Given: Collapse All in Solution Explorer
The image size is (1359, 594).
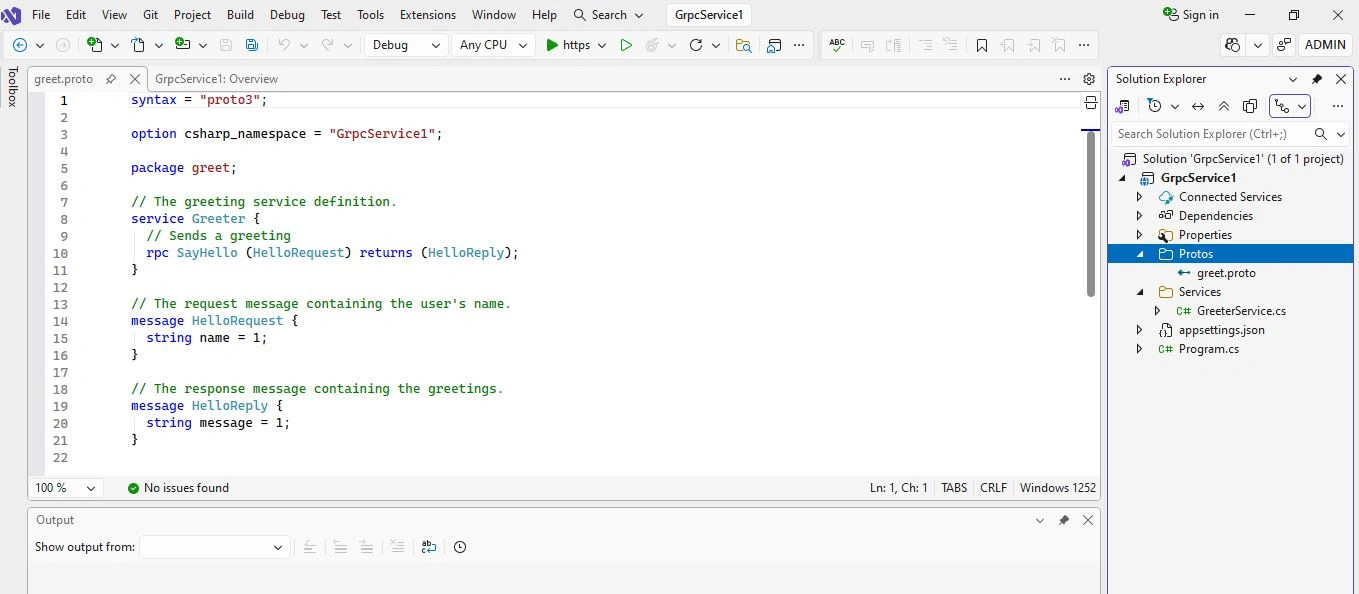Looking at the screenshot, I should coord(1224,106).
